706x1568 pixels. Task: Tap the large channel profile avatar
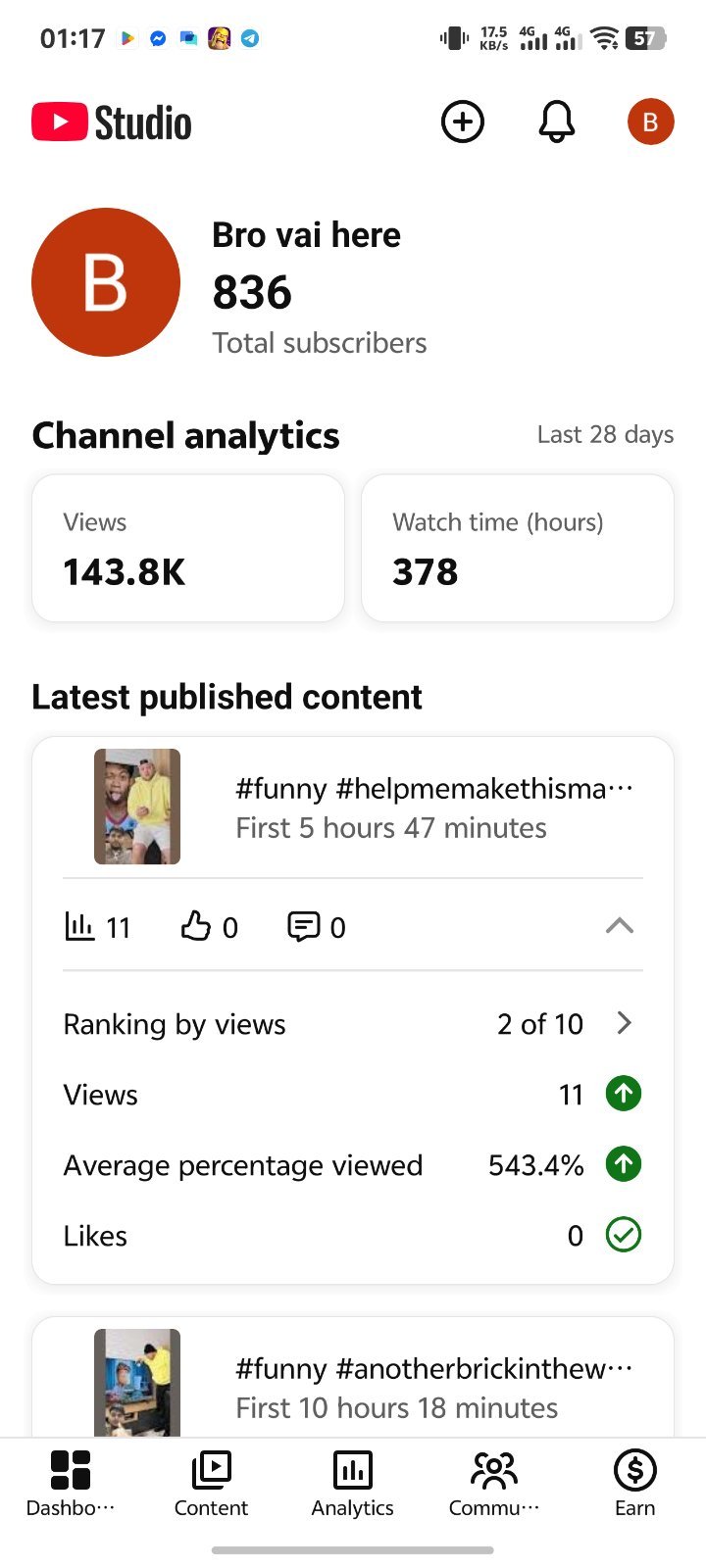pos(106,282)
